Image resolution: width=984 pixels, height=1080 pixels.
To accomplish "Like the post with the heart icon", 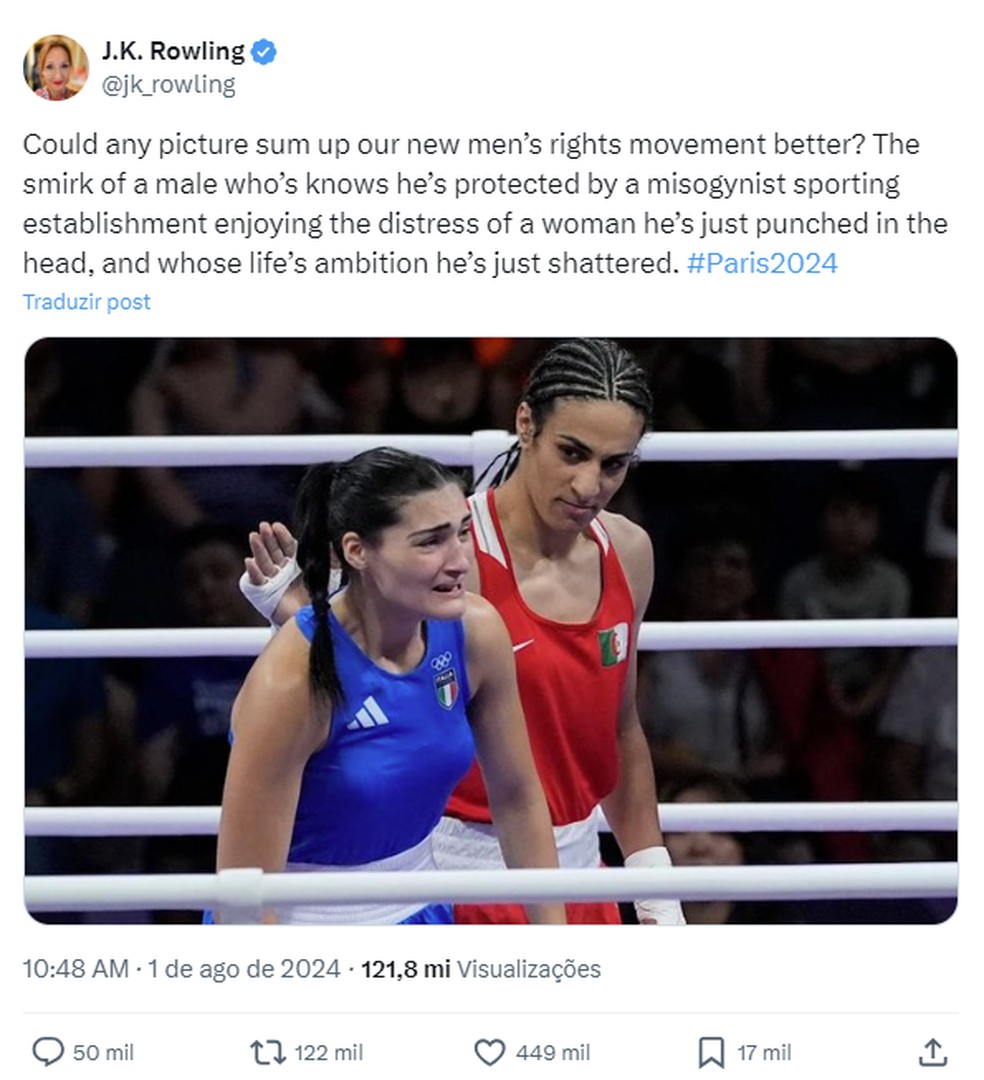I will coord(489,1051).
